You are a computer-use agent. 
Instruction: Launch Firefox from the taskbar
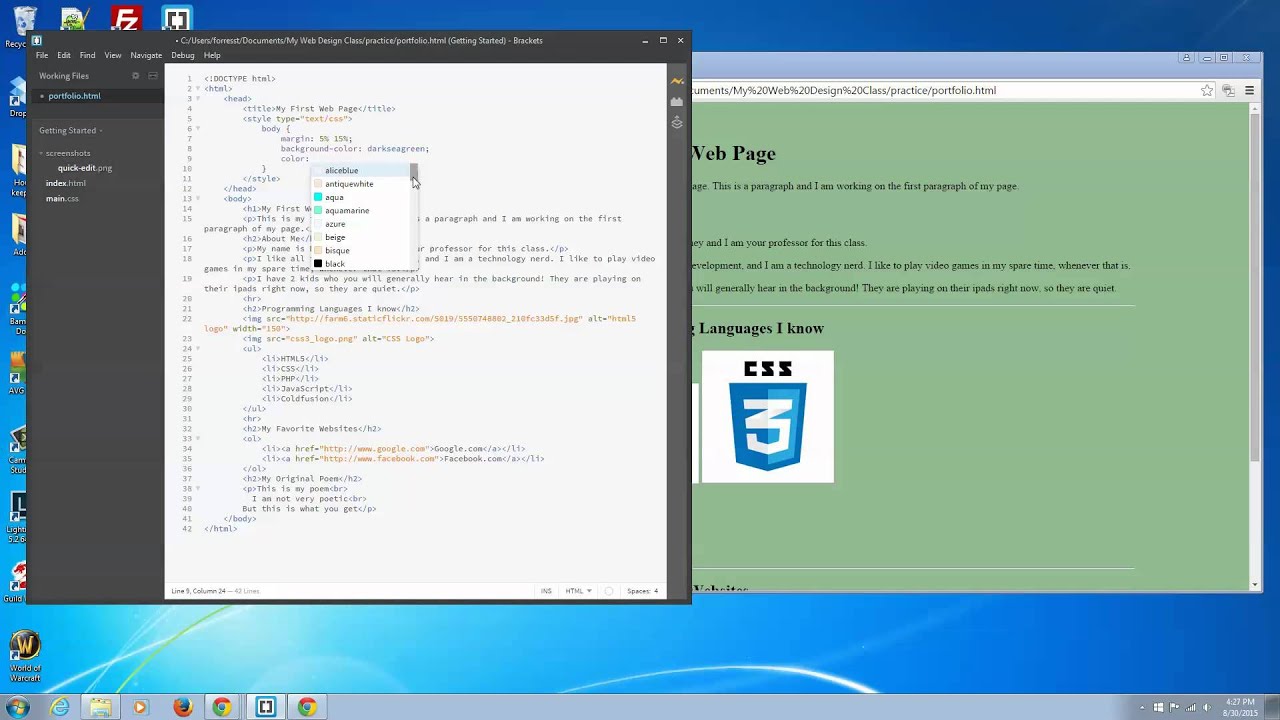click(x=182, y=707)
